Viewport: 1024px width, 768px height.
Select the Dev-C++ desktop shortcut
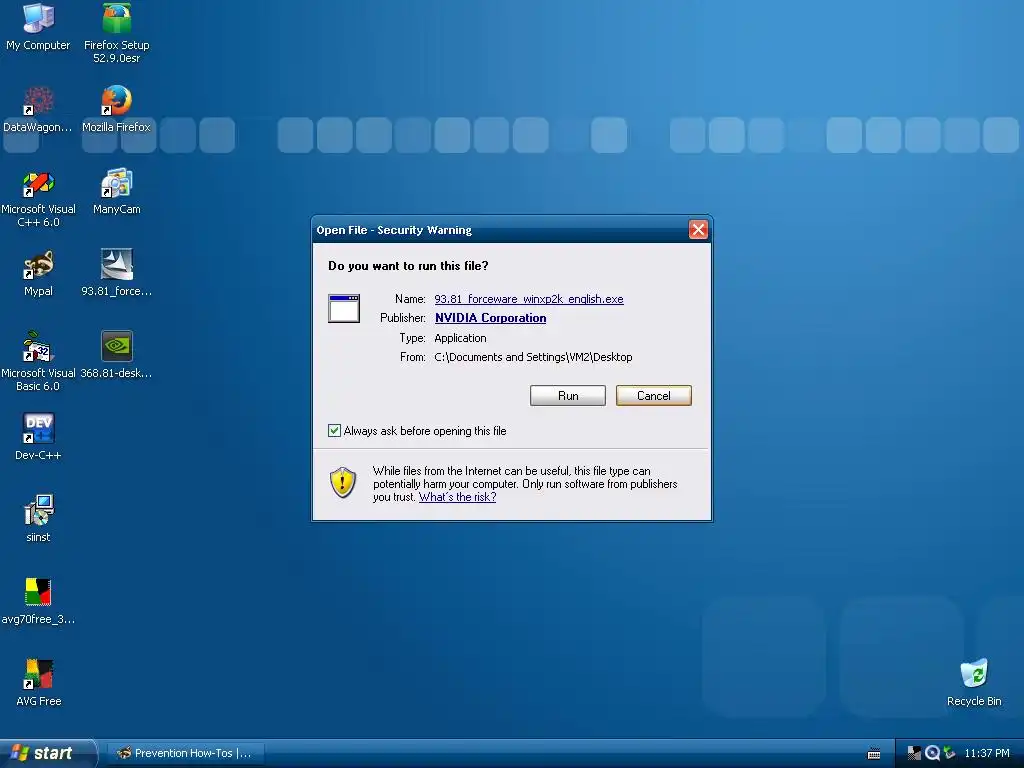[38, 437]
